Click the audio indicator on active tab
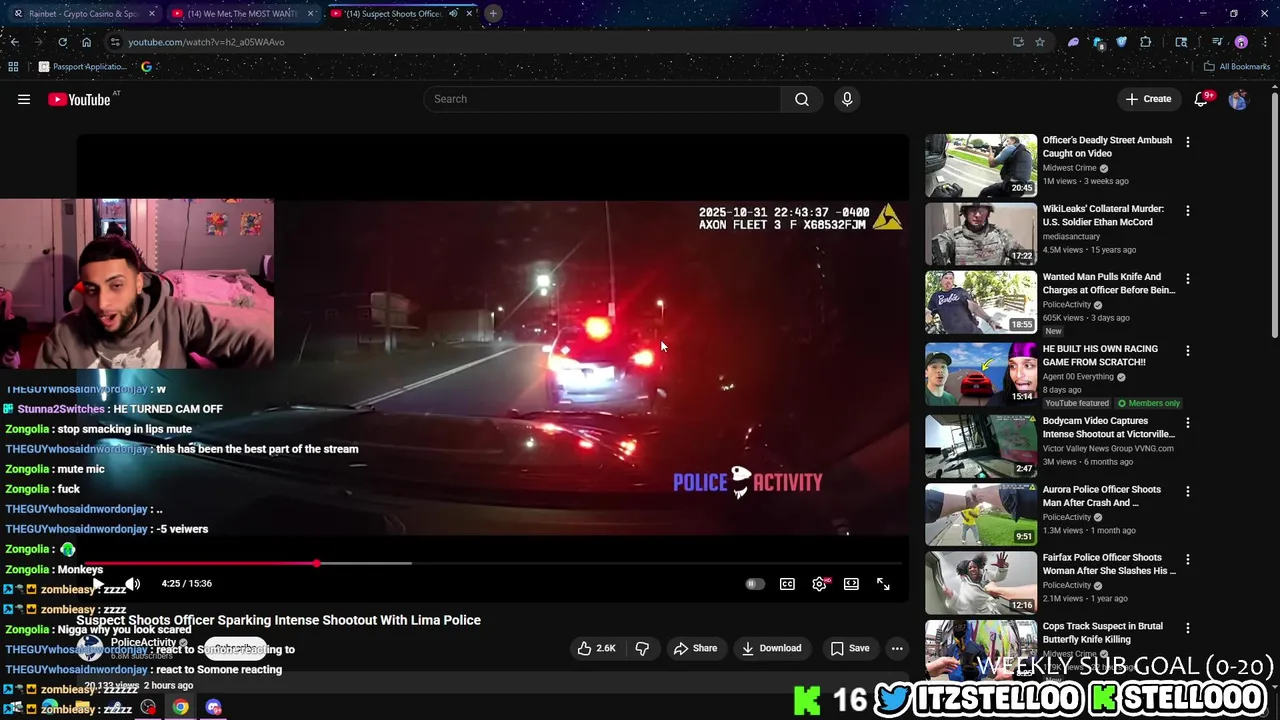Image resolution: width=1280 pixels, height=720 pixels. (453, 14)
